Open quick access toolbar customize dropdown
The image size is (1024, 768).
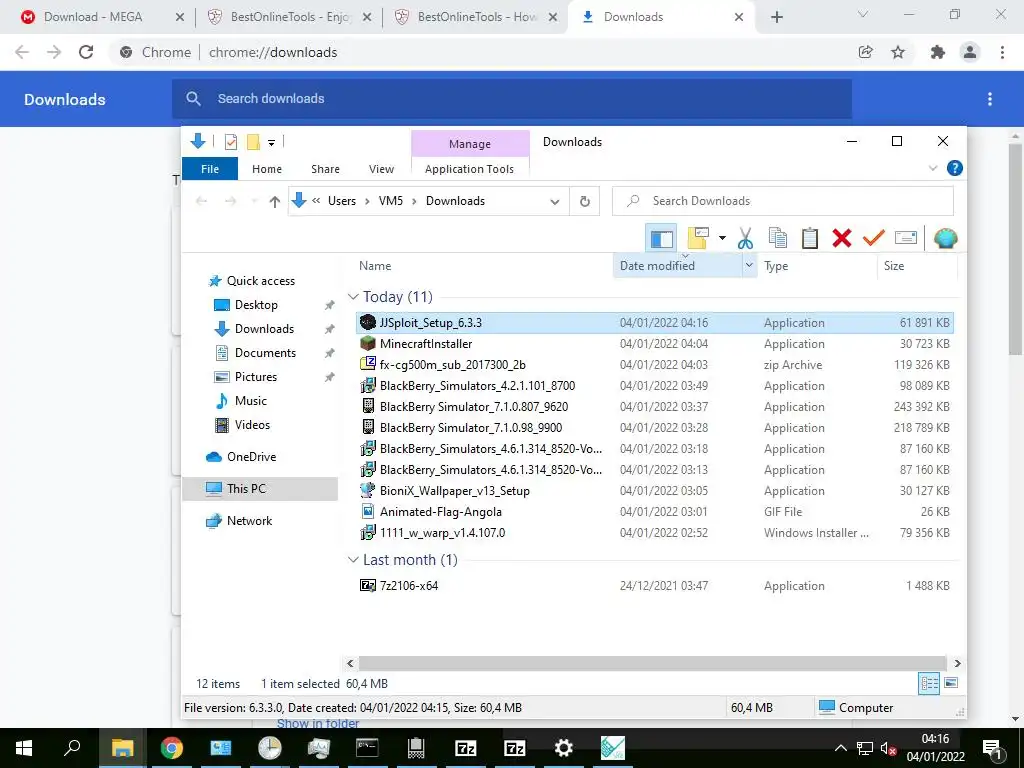[x=271, y=142]
